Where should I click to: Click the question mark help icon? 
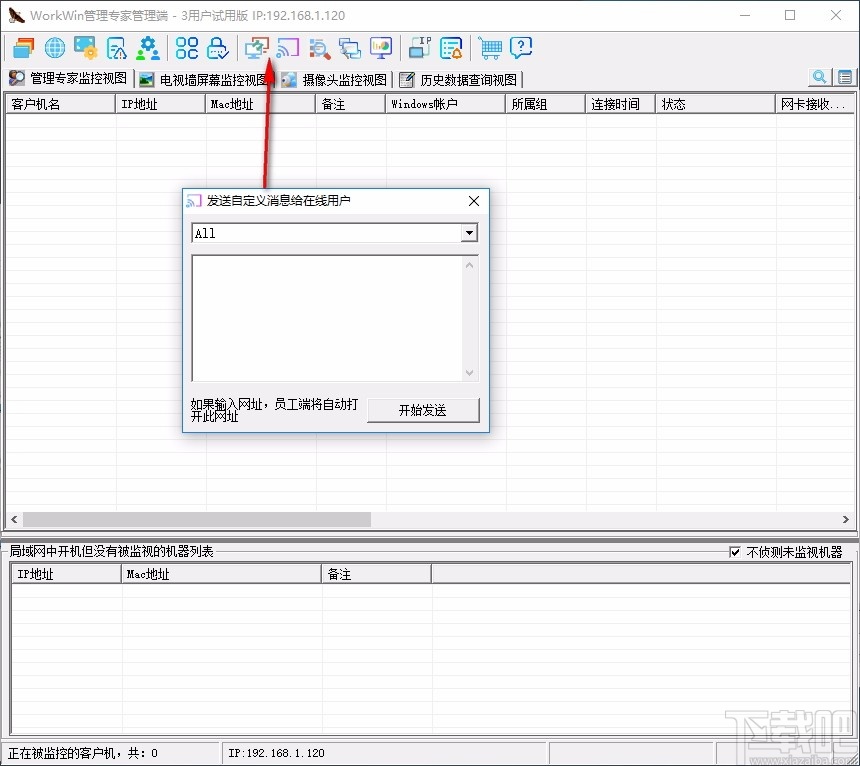(x=521, y=47)
